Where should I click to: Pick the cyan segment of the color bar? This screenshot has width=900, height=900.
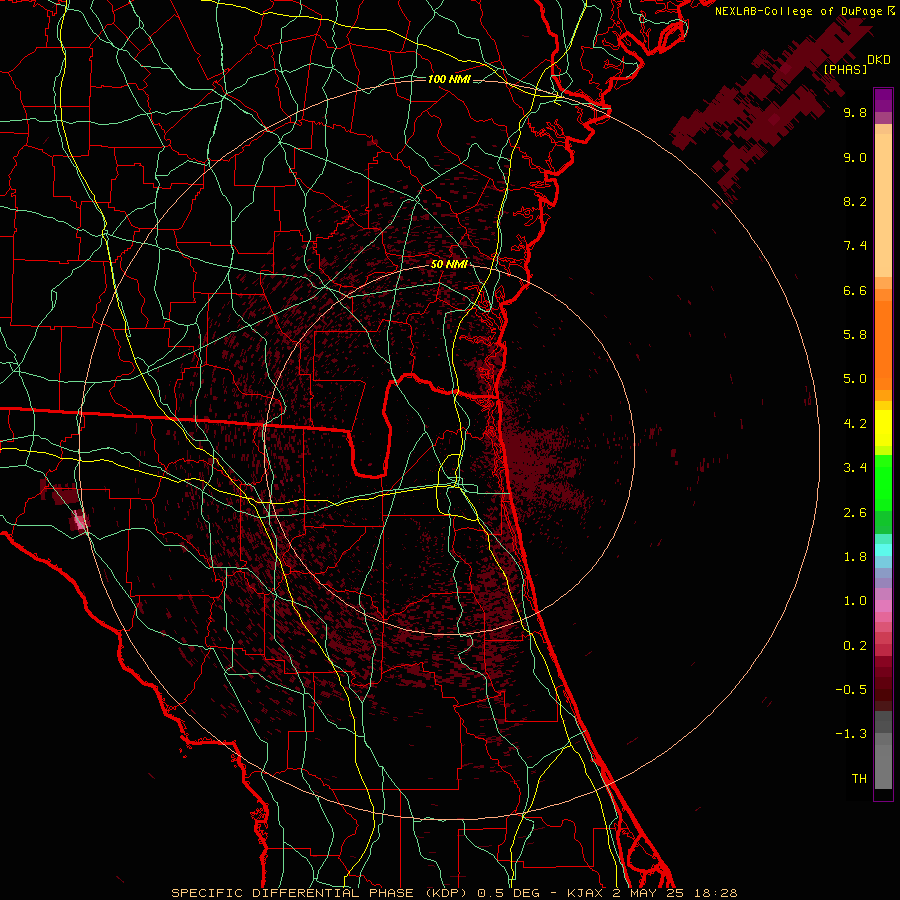click(883, 550)
